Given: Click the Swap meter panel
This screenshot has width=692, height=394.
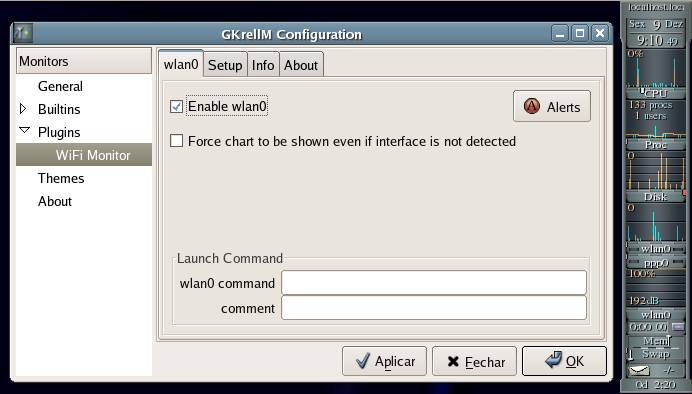Looking at the screenshot, I should tap(655, 354).
